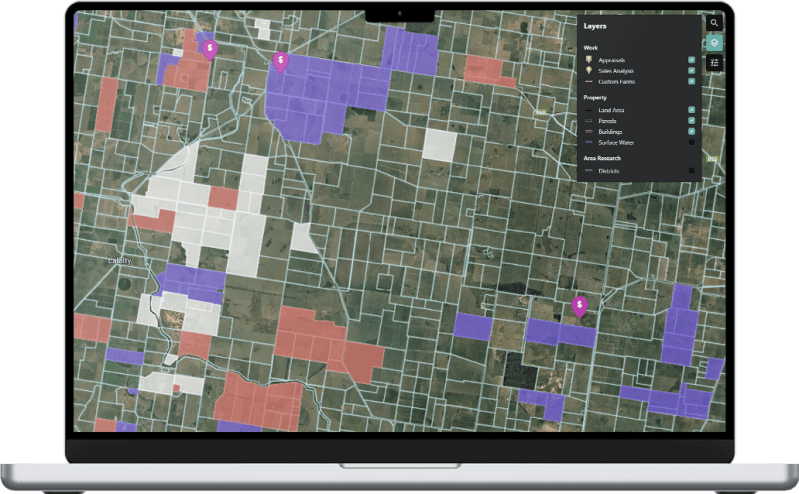This screenshot has height=494, width=799.
Task: Uncheck the Sales Analysis layer checkbox
Action: click(x=691, y=70)
